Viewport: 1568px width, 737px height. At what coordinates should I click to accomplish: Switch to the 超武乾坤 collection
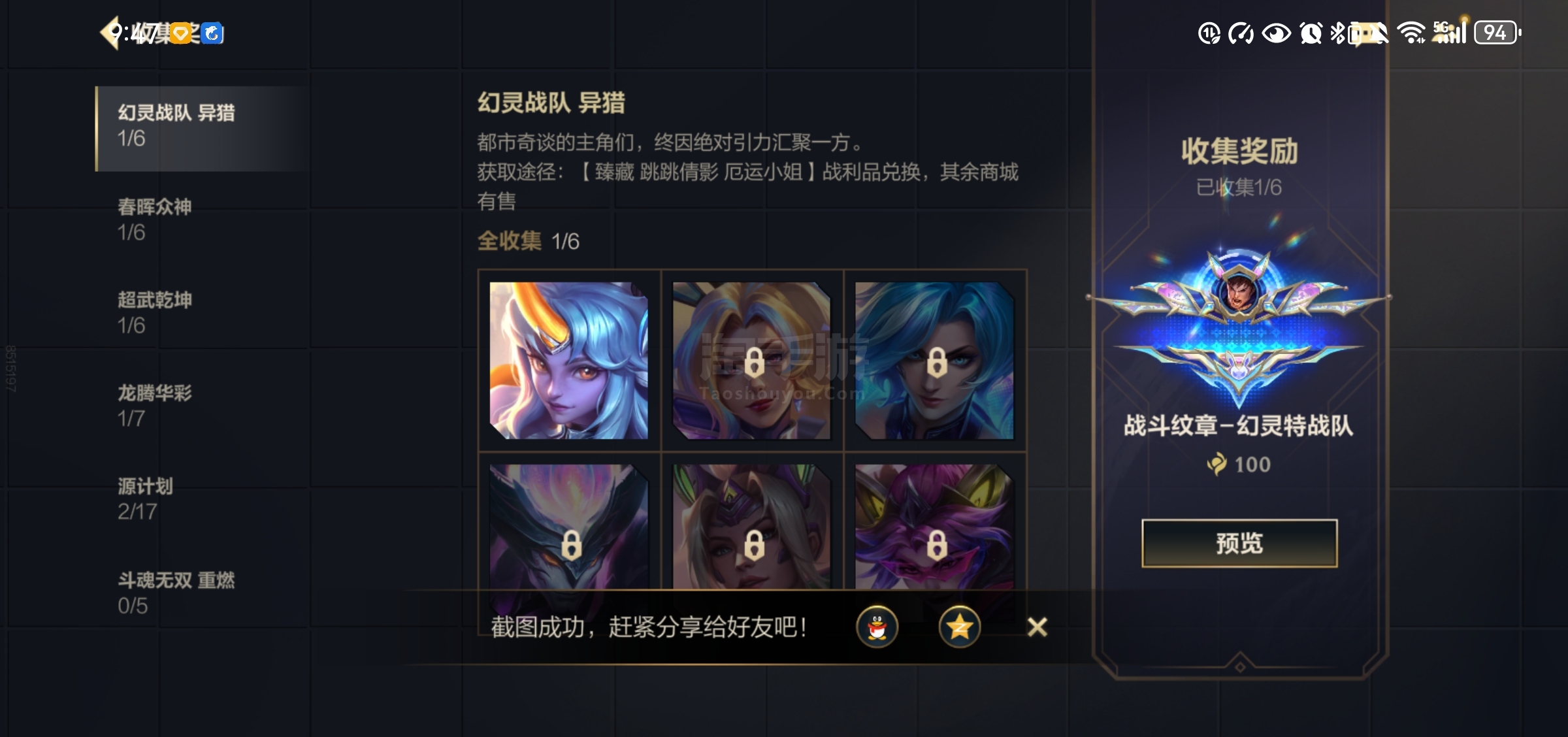[203, 312]
